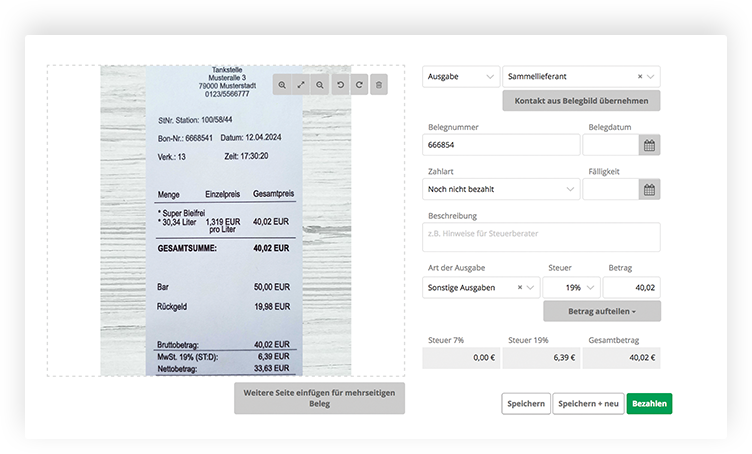Zoom out of the receipt image
The width and height of the screenshot is (752, 454).
point(319,85)
